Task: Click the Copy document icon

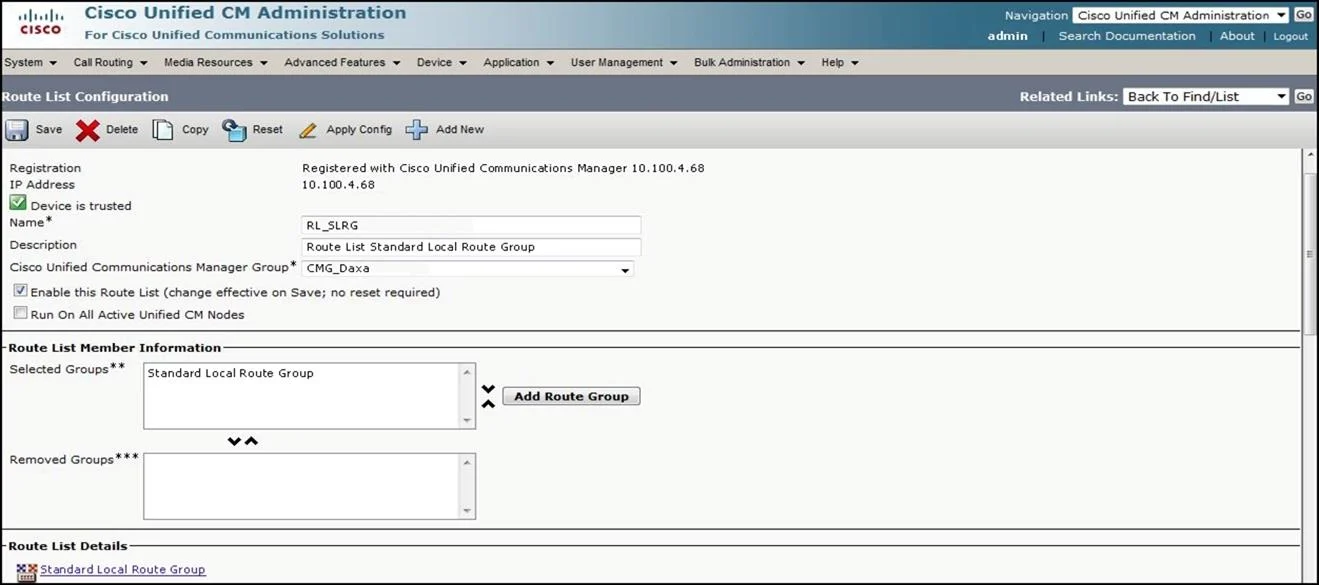Action: click(163, 130)
